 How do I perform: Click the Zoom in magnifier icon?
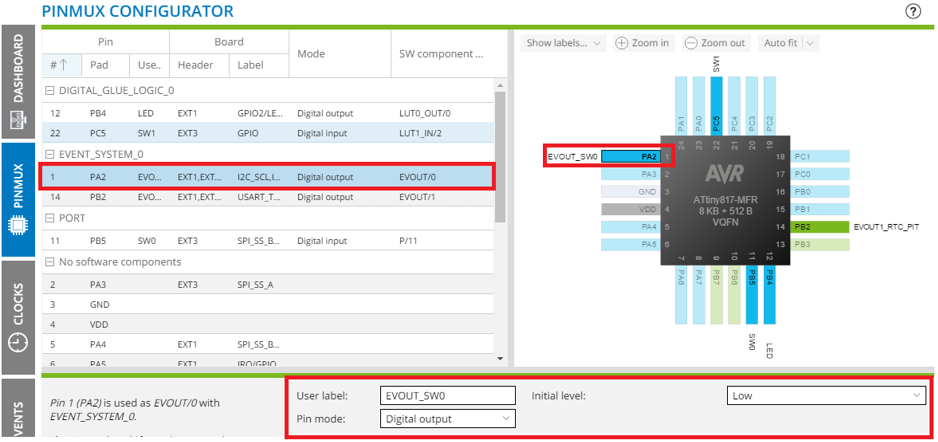(622, 43)
